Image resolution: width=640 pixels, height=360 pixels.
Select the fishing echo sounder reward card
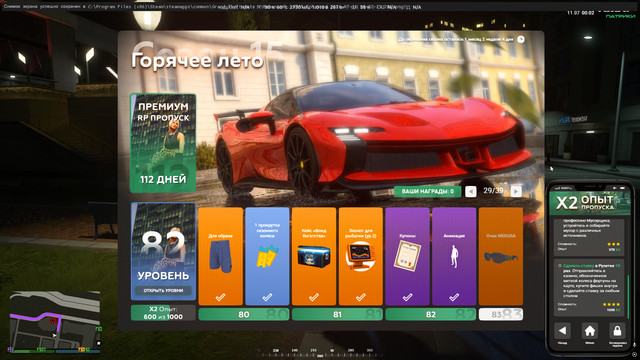click(x=360, y=256)
